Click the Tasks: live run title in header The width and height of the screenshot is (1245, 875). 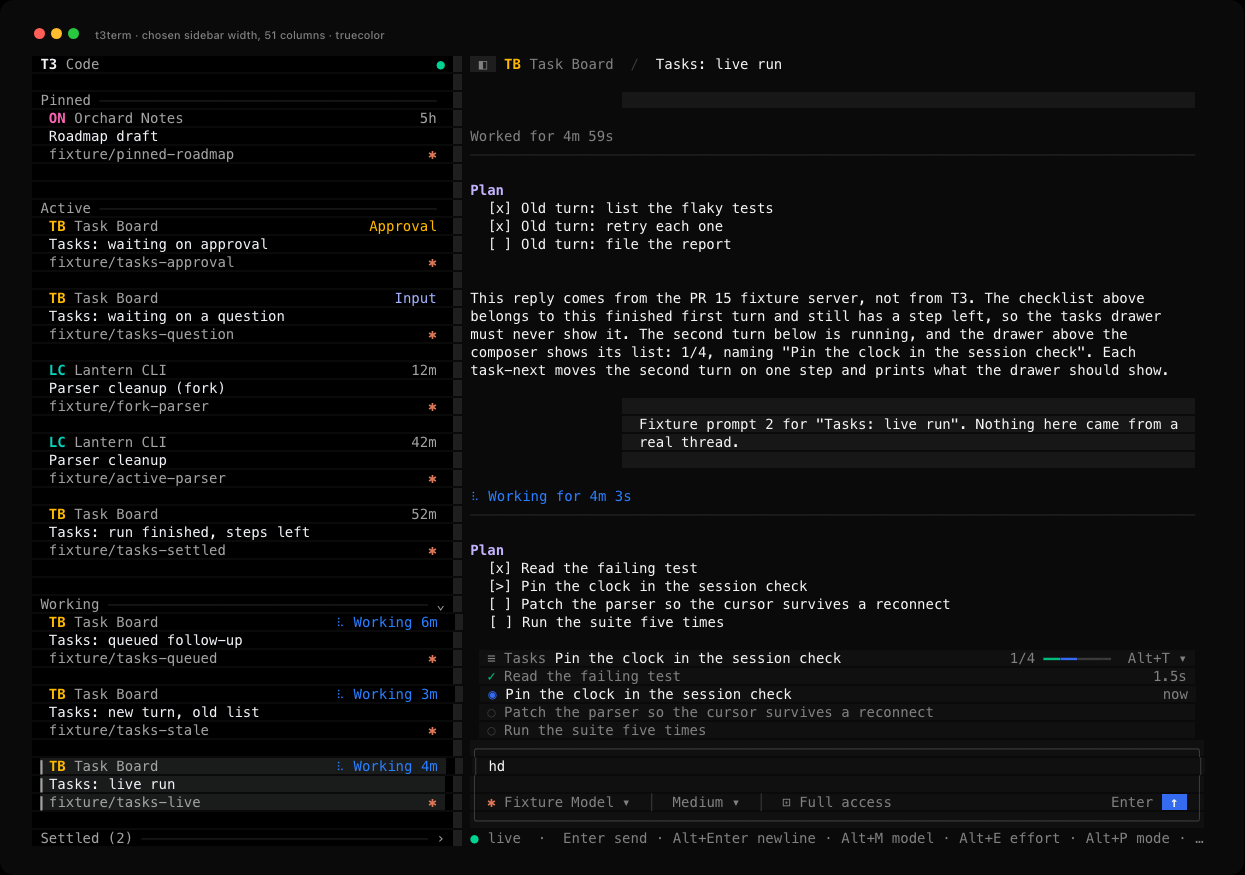(x=719, y=64)
